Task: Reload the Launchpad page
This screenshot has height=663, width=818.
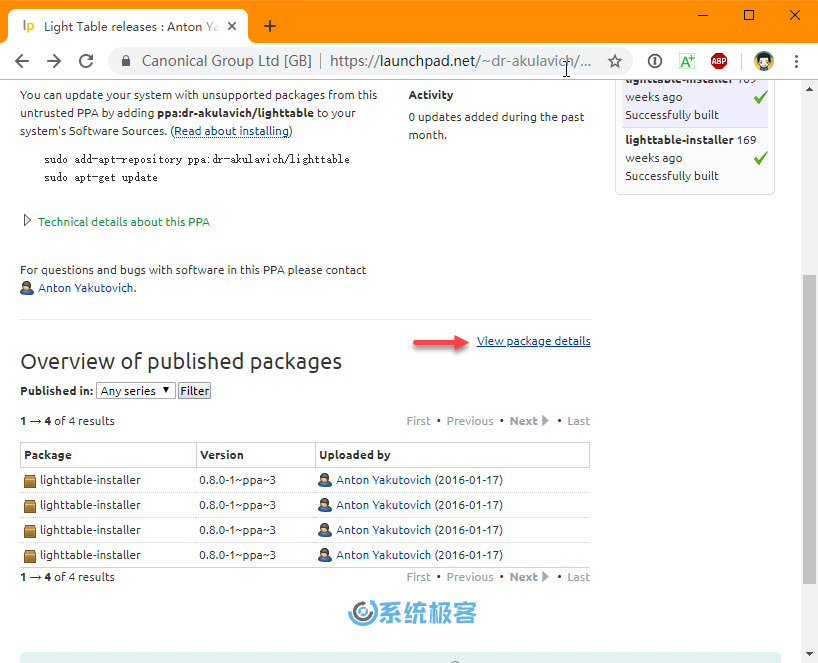Action: (x=86, y=61)
